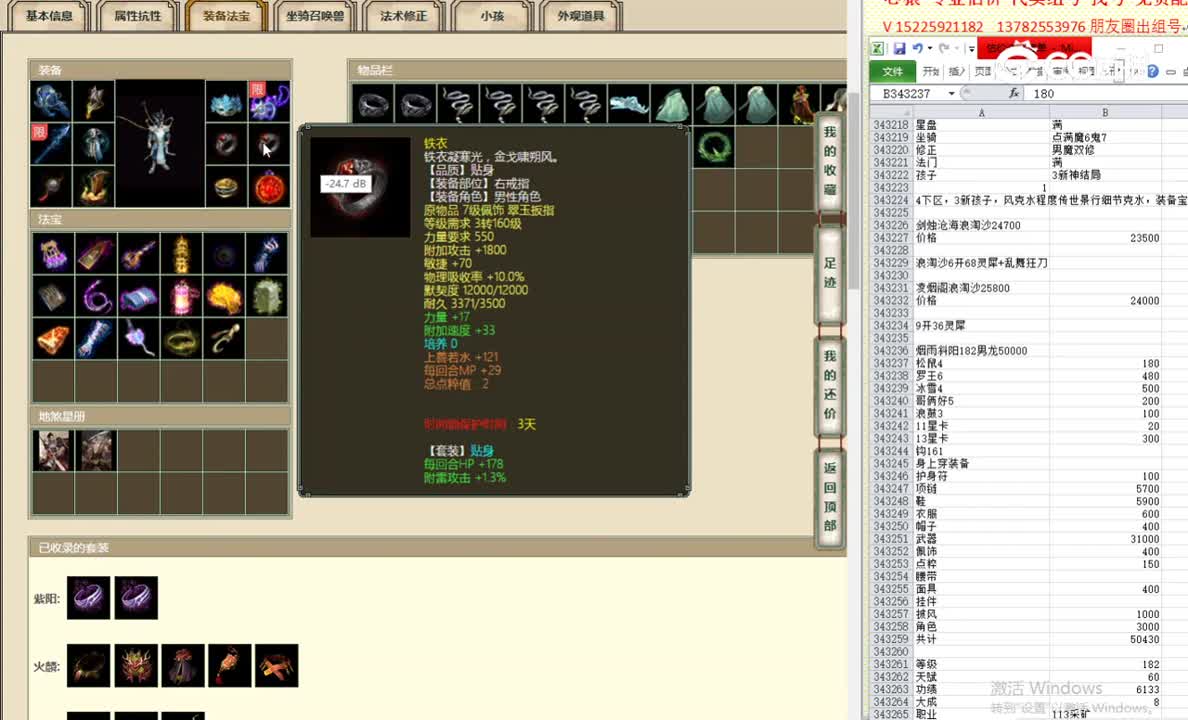Select Excel row header 343237
The image size is (1188, 720).
[x=890, y=364]
